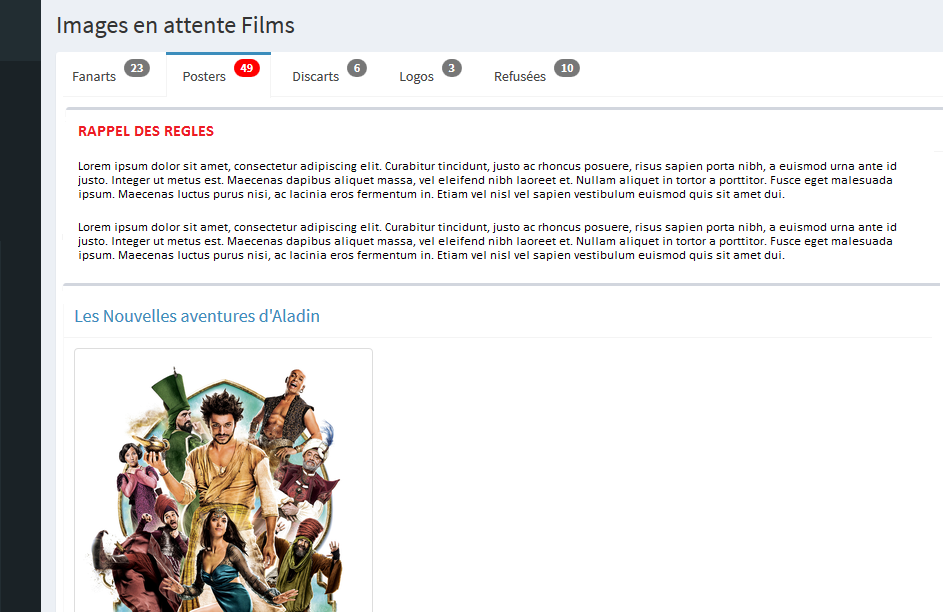Image resolution: width=943 pixels, height=612 pixels.
Task: Click the 23 badge on Fanarts
Action: 137,68
